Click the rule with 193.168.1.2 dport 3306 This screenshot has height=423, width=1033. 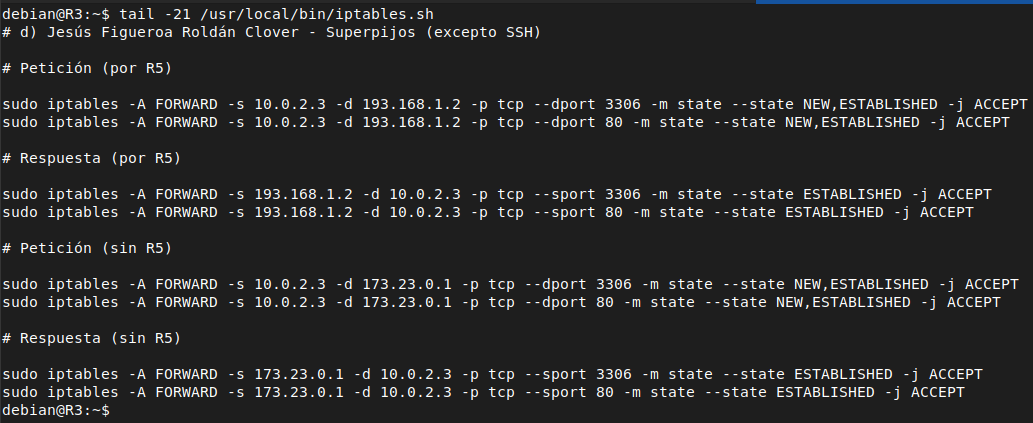[x=515, y=104]
